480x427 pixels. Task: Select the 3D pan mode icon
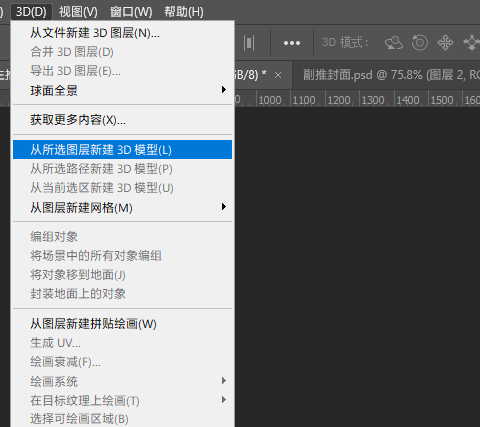[x=445, y=43]
